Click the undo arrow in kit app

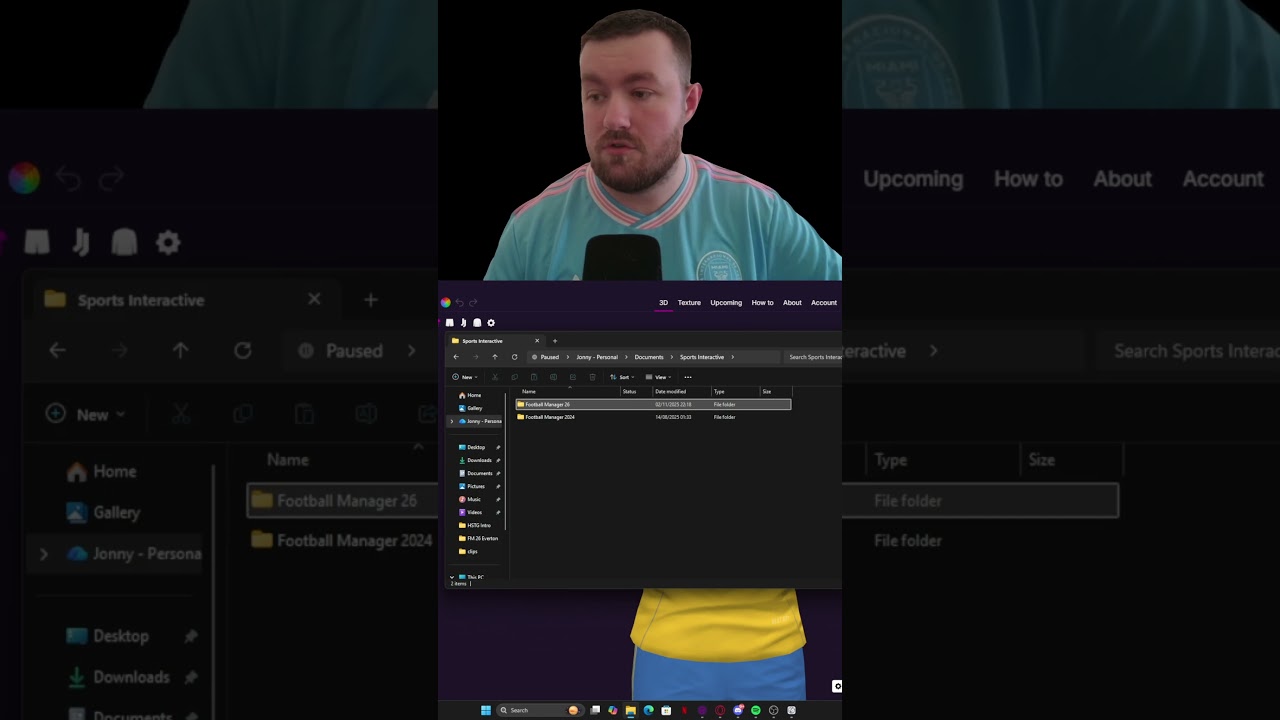[x=459, y=303]
